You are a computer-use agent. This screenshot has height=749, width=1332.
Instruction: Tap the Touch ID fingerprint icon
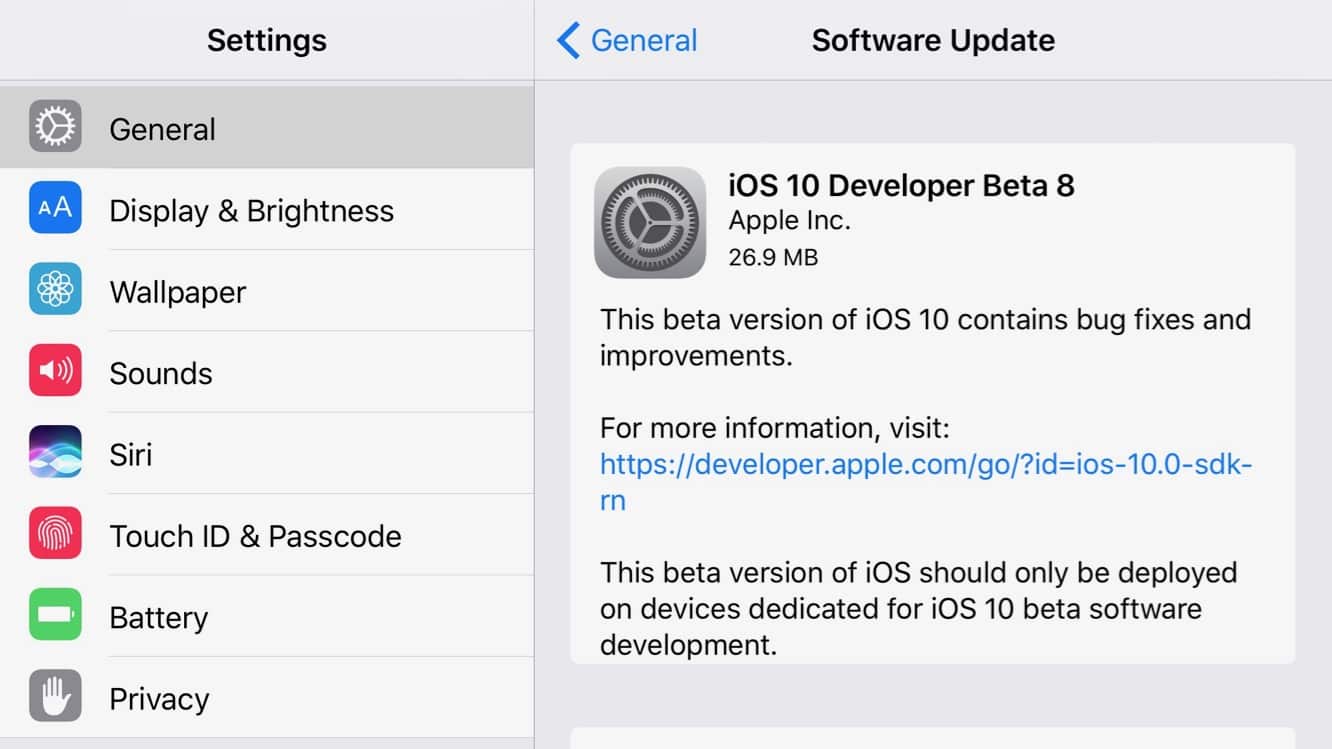(x=55, y=534)
